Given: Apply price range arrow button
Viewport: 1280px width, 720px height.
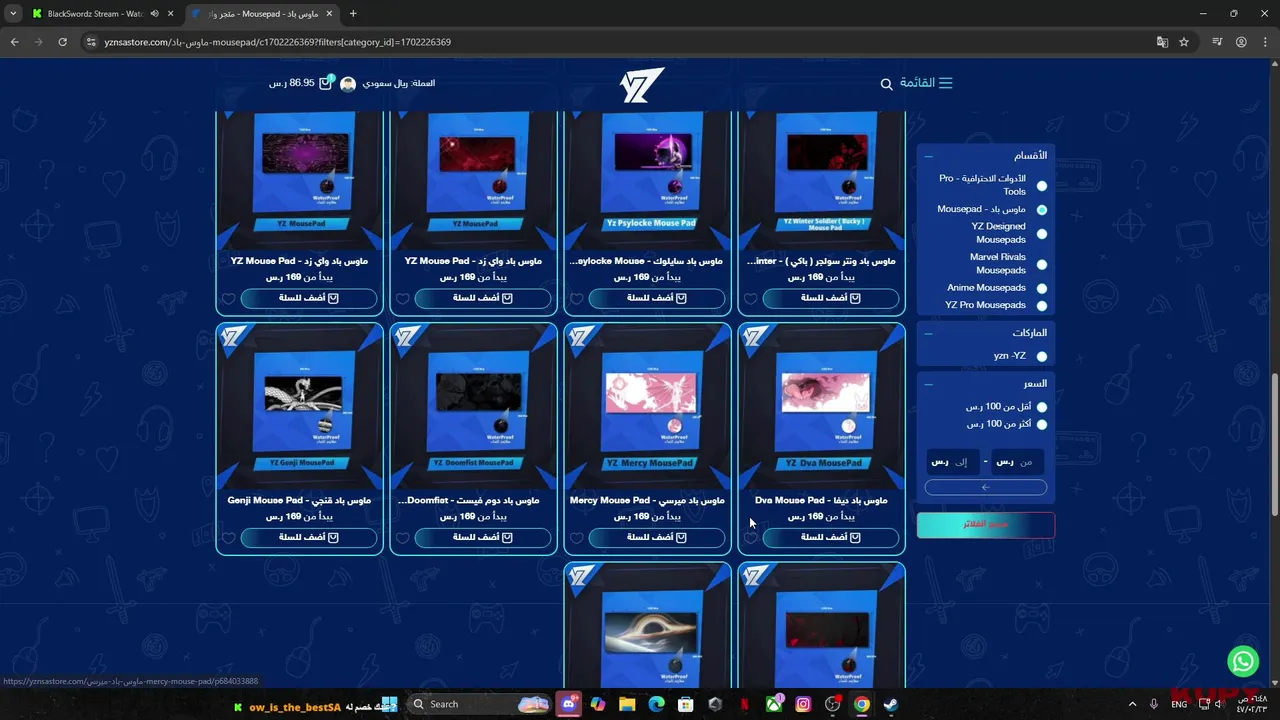Looking at the screenshot, I should click(985, 488).
